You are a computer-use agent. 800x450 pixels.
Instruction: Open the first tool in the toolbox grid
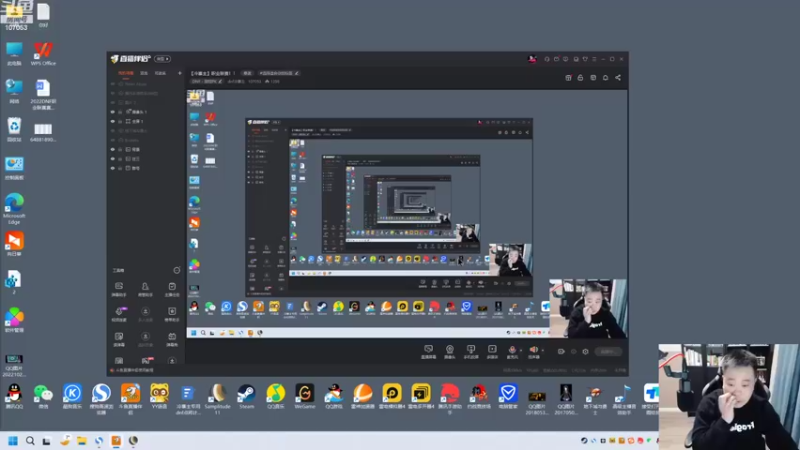[119, 289]
